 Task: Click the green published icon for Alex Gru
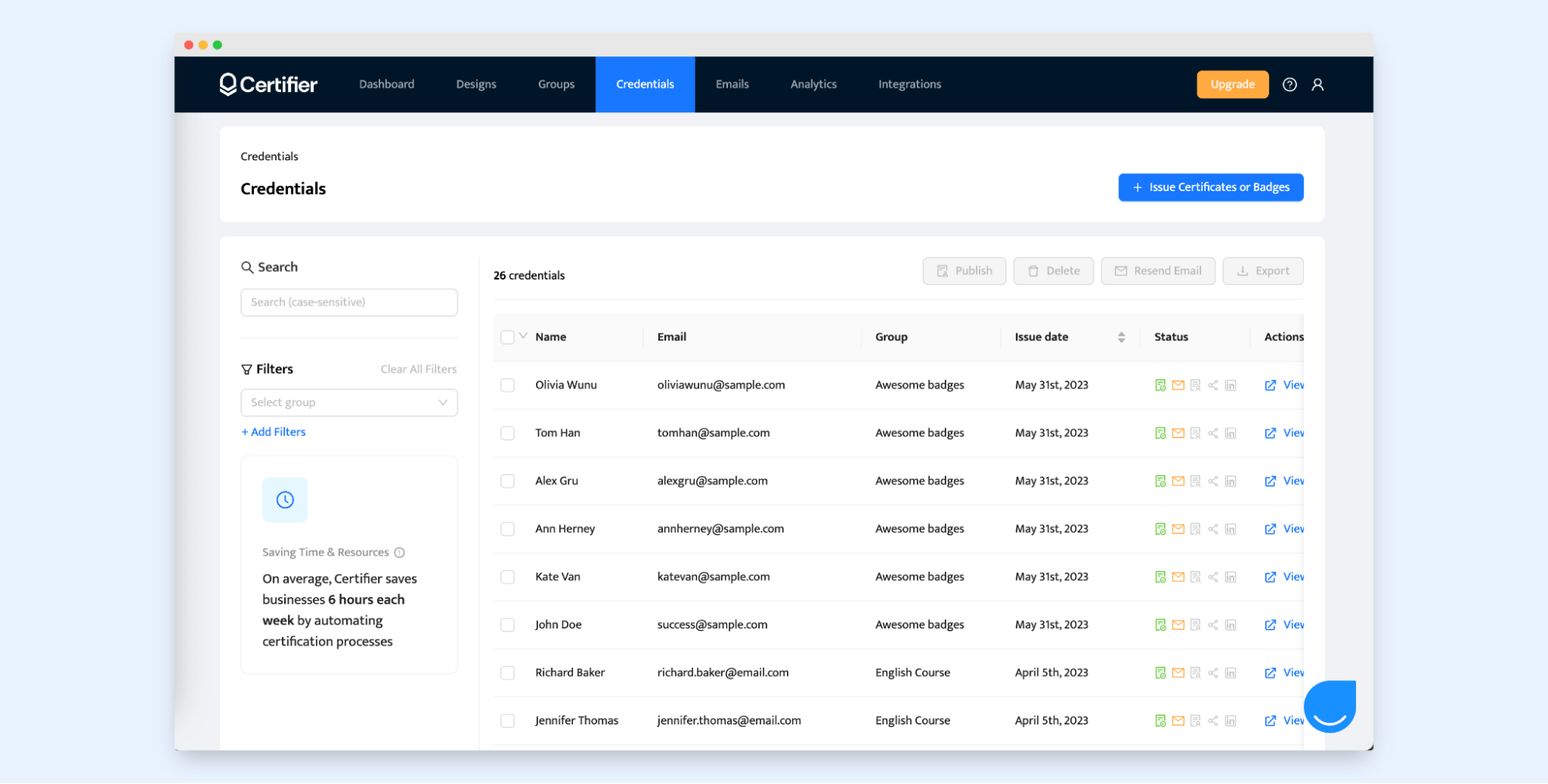(x=1160, y=481)
